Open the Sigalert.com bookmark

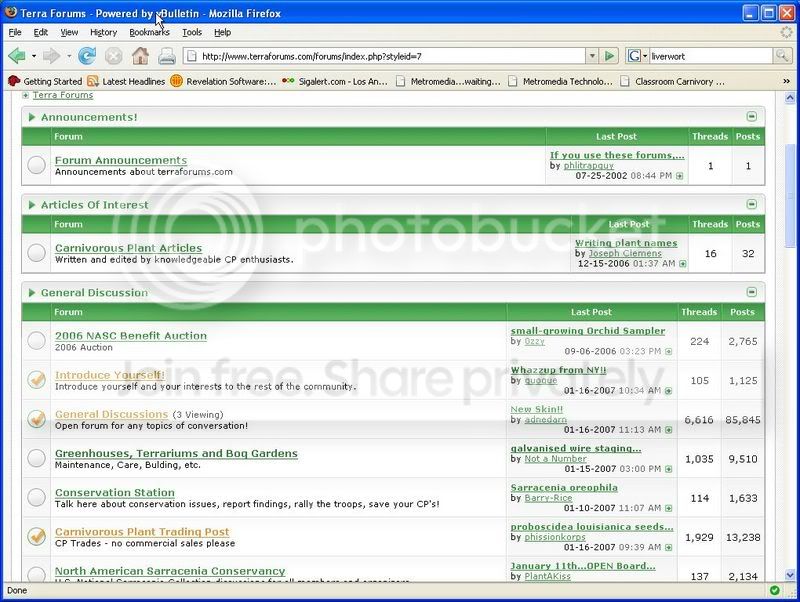335,81
